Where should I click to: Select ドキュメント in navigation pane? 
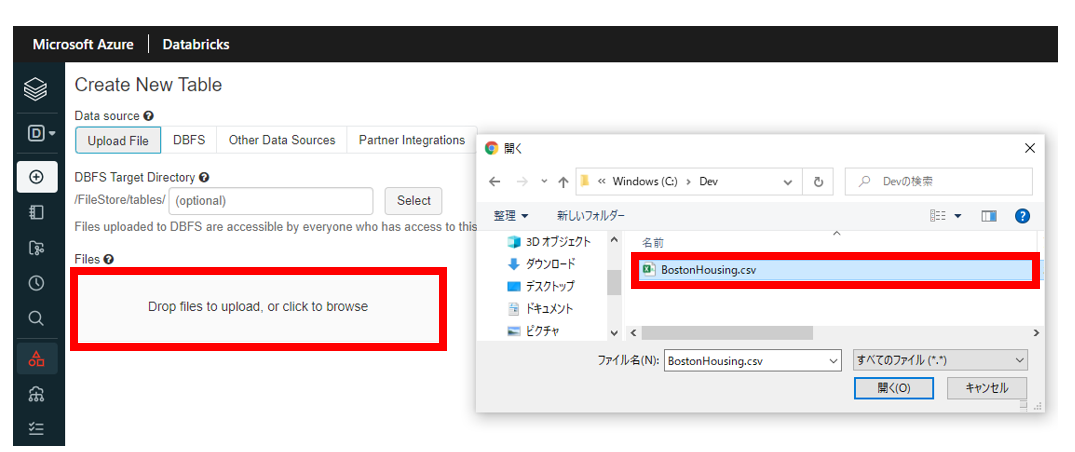(540, 309)
